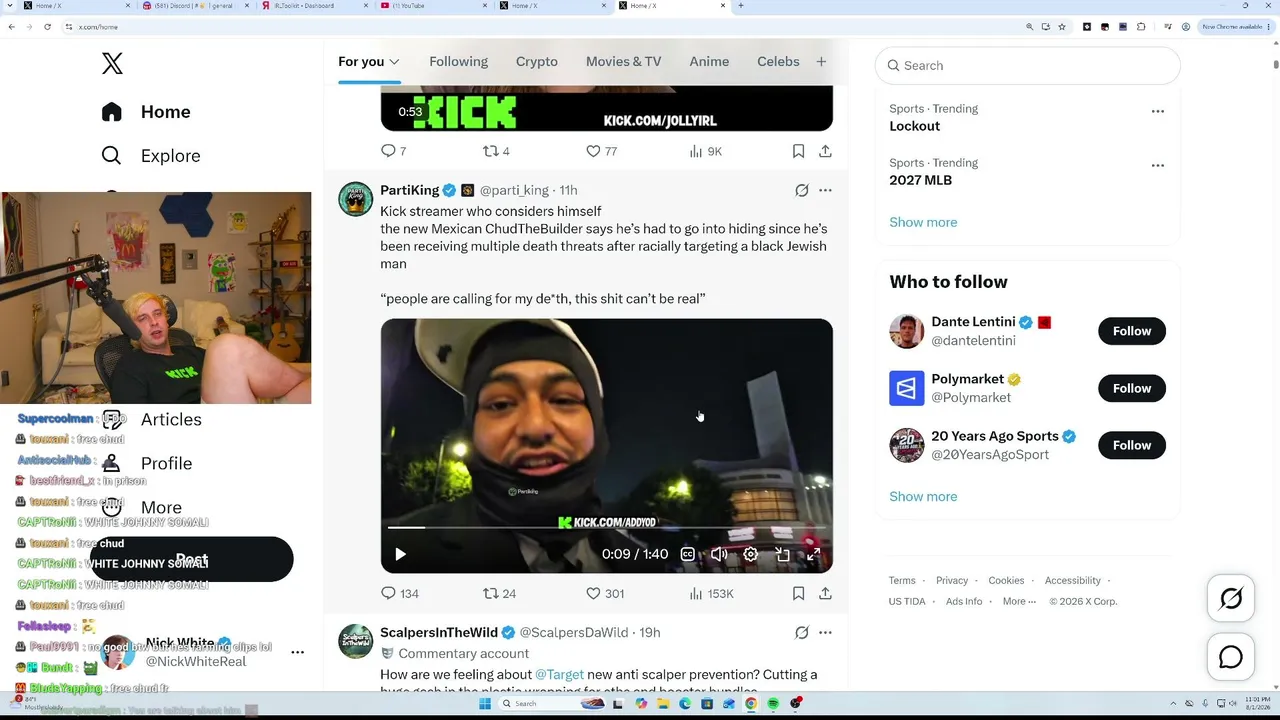This screenshot has height=720, width=1280.
Task: Open more options on ScalpersInTheWild post
Action: pos(825,632)
